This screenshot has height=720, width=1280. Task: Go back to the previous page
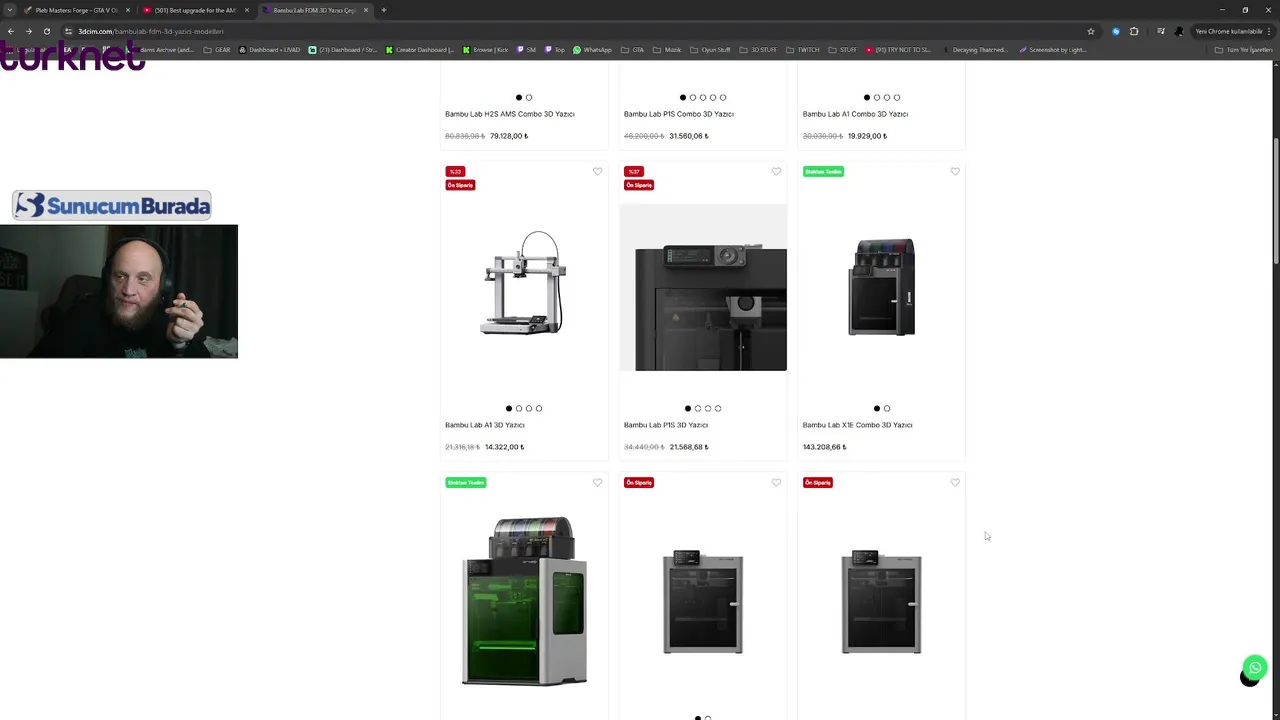tap(10, 31)
